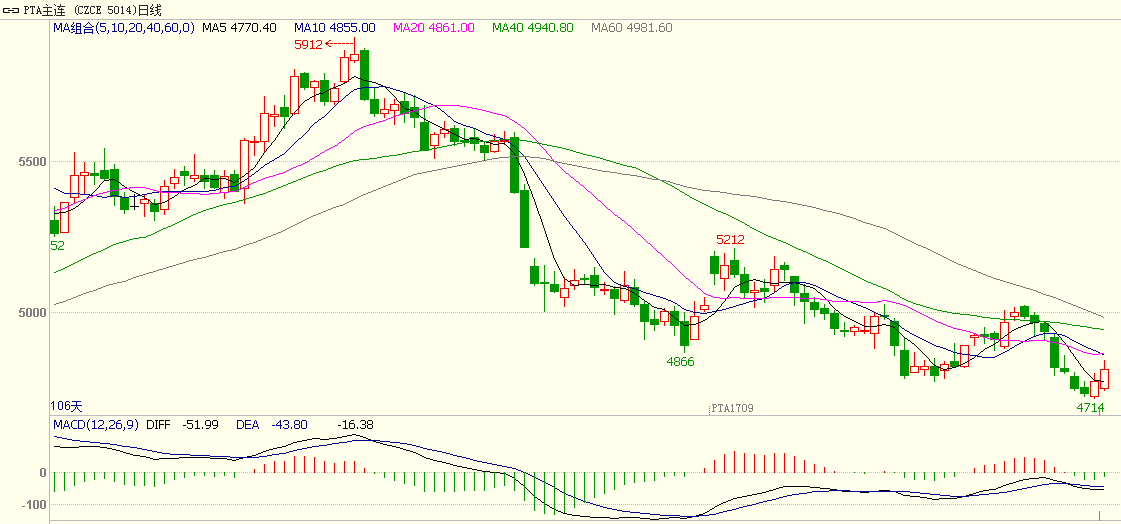
Task: Select the MA5 4770.40 legend label
Action: (239, 28)
